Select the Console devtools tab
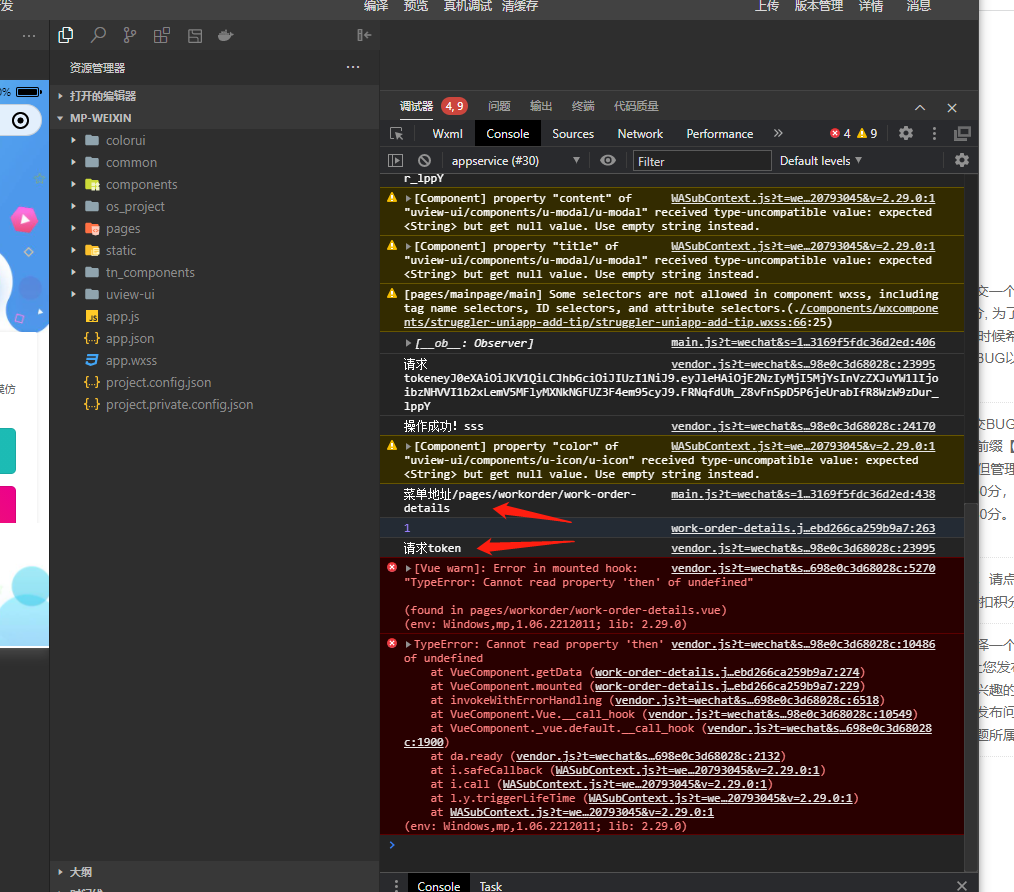The image size is (1014, 892). pos(508,134)
